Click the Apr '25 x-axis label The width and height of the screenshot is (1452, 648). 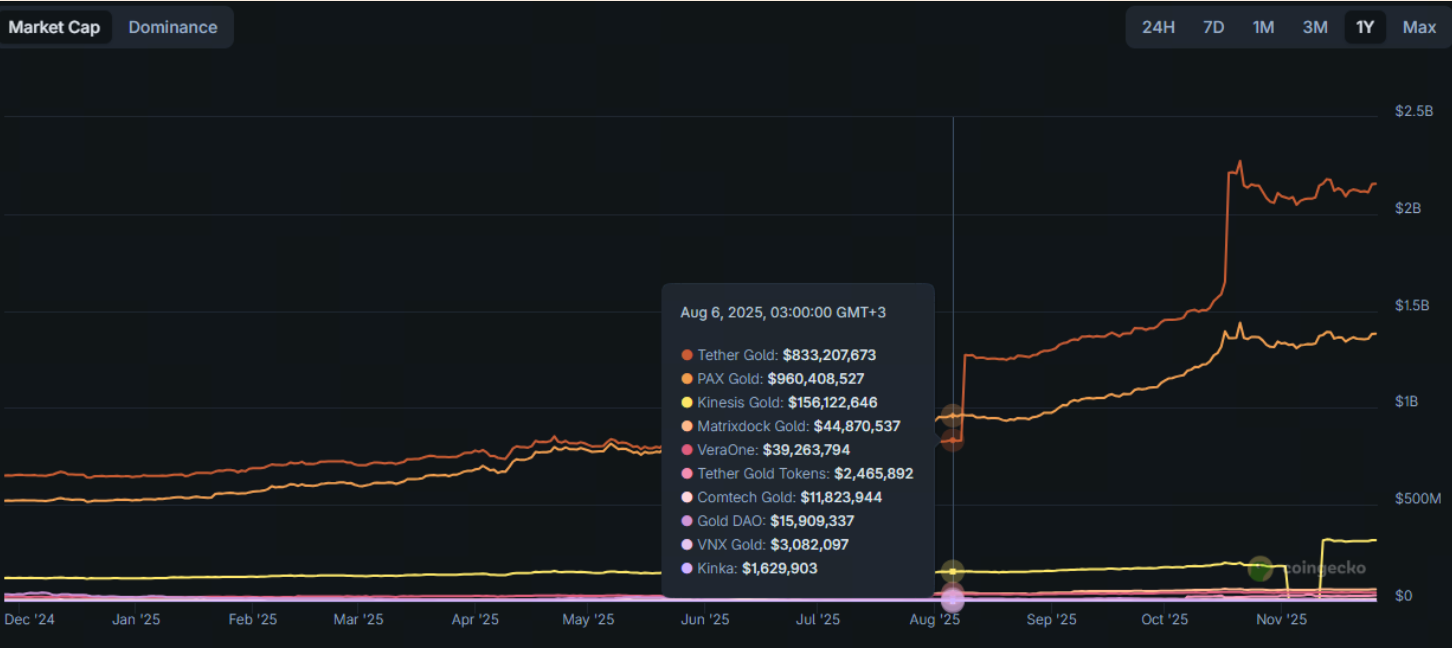(475, 620)
